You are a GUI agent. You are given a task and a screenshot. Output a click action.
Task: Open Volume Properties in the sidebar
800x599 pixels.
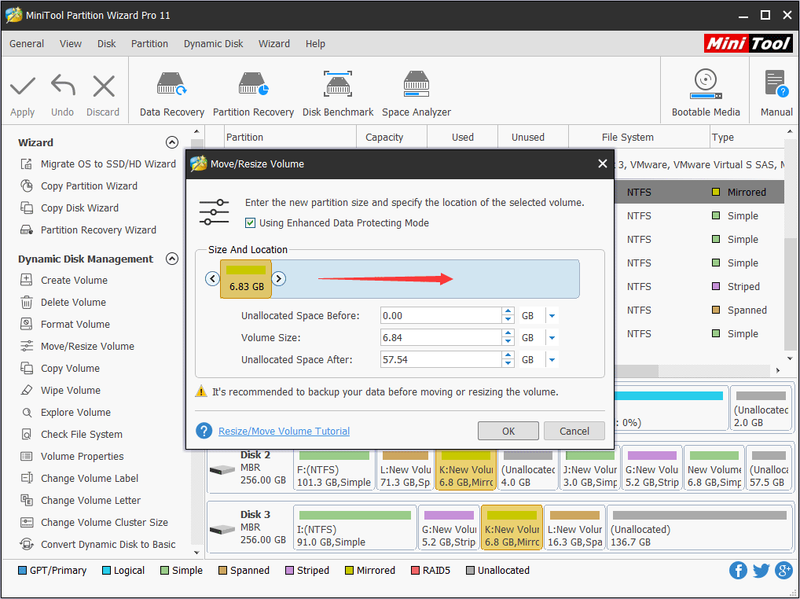pos(72,456)
